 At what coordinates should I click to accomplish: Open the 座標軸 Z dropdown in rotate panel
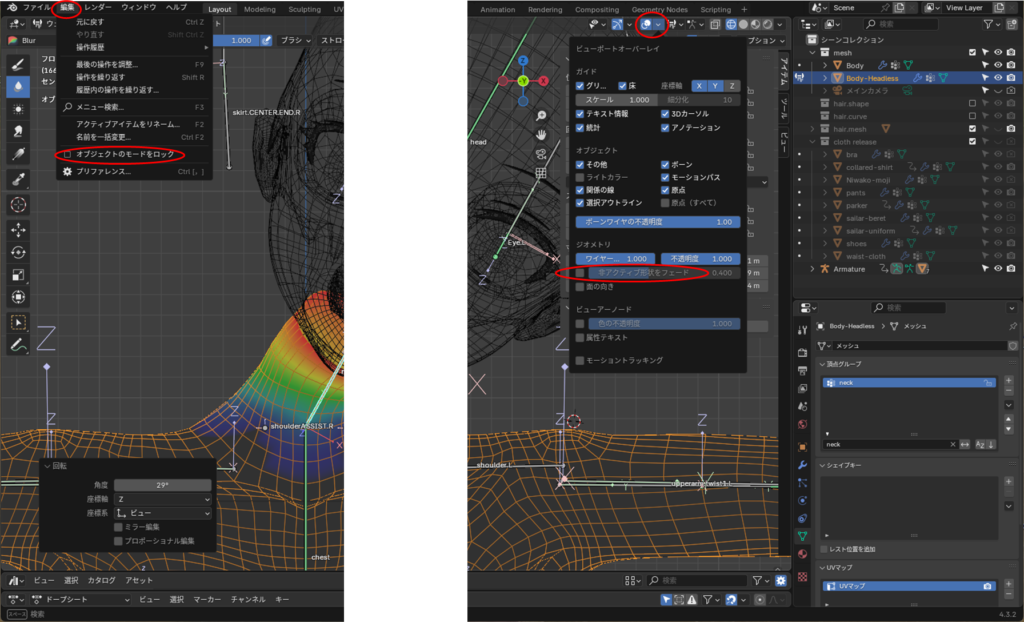point(163,498)
